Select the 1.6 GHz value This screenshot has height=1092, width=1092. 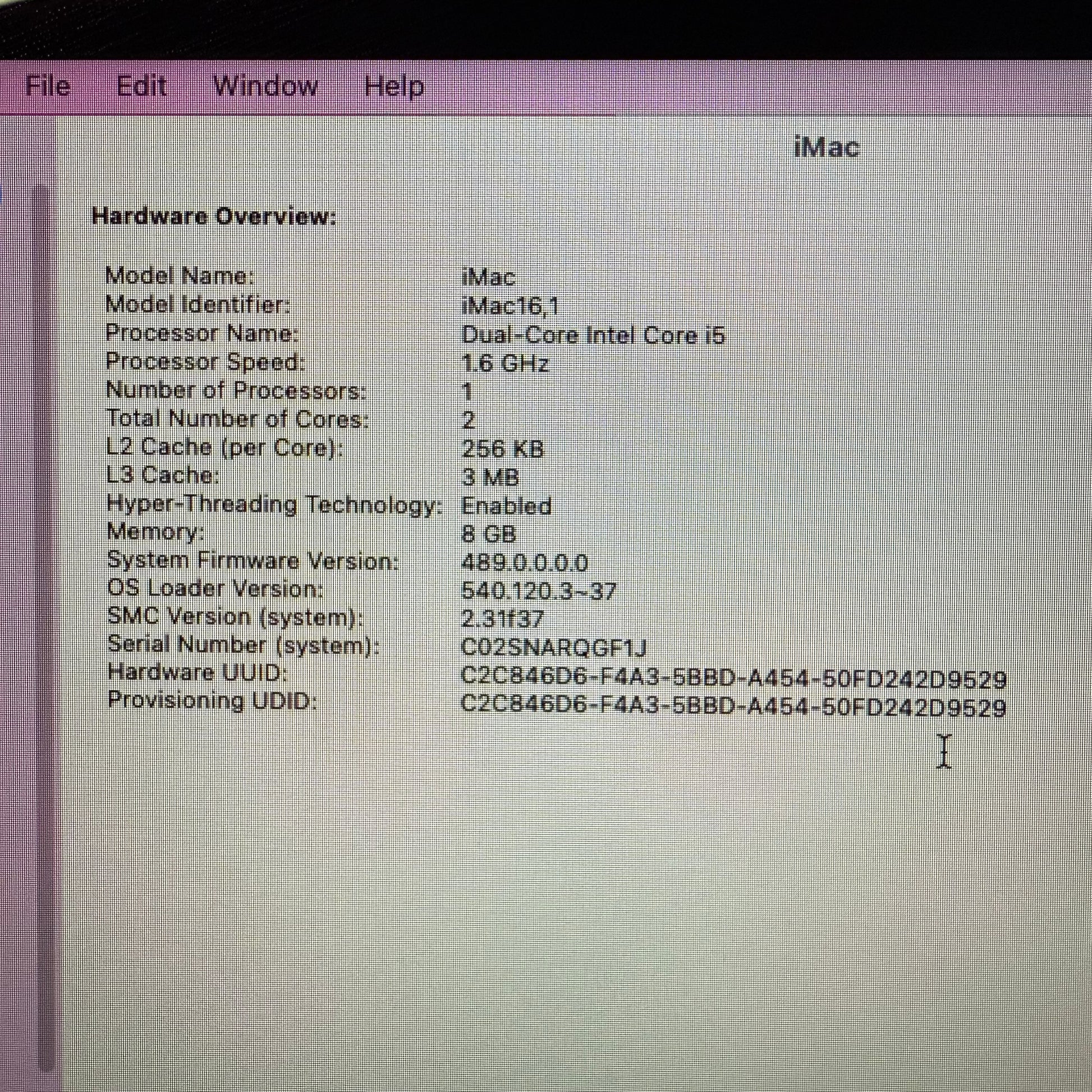[504, 364]
